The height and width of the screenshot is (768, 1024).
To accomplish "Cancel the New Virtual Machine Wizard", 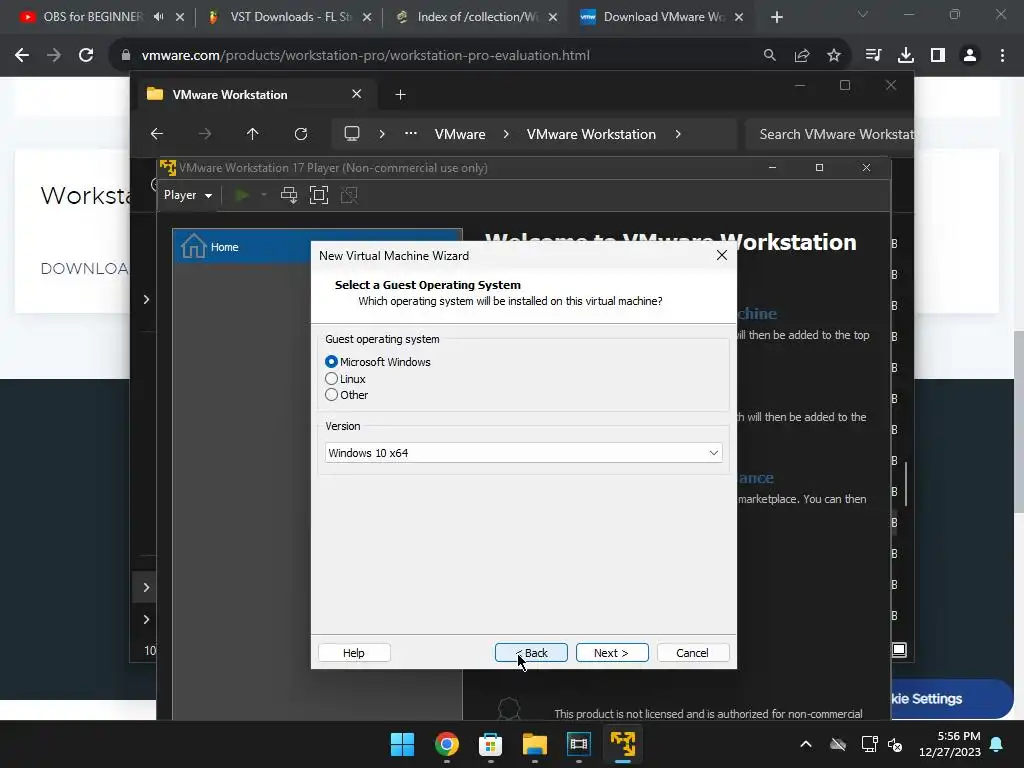I will (693, 653).
